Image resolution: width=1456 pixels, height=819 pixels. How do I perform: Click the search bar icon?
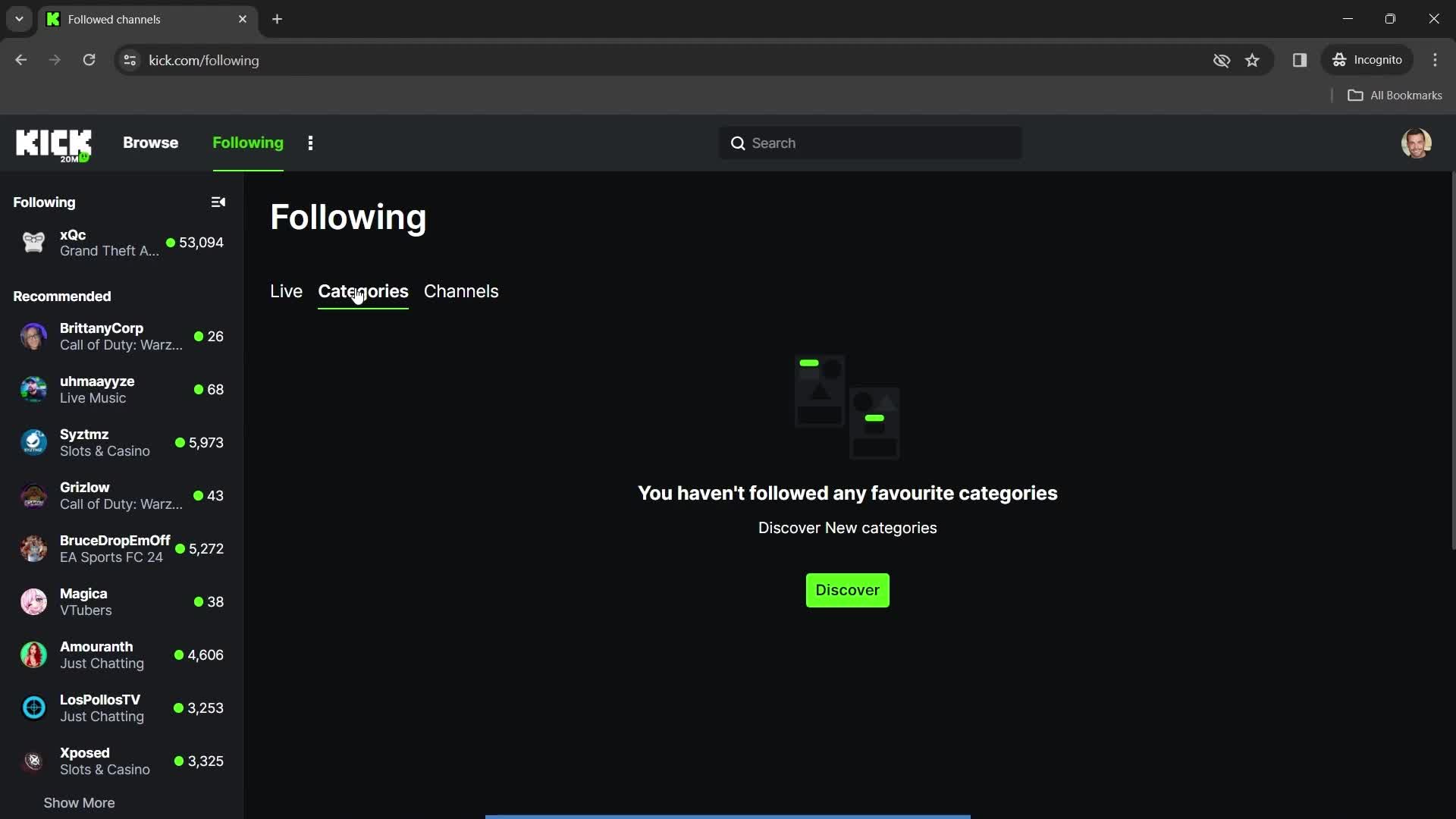tap(737, 142)
